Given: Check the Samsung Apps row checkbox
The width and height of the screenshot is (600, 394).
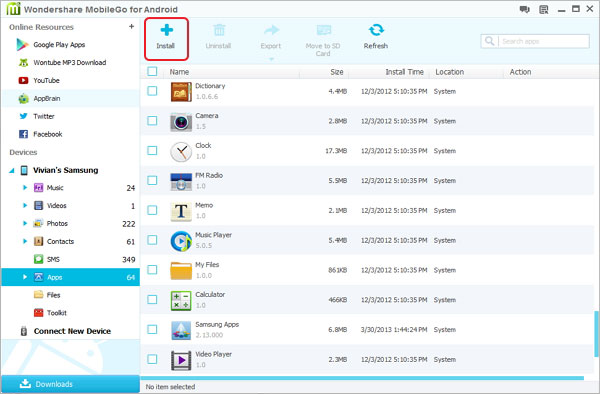Looking at the screenshot, I should point(152,329).
